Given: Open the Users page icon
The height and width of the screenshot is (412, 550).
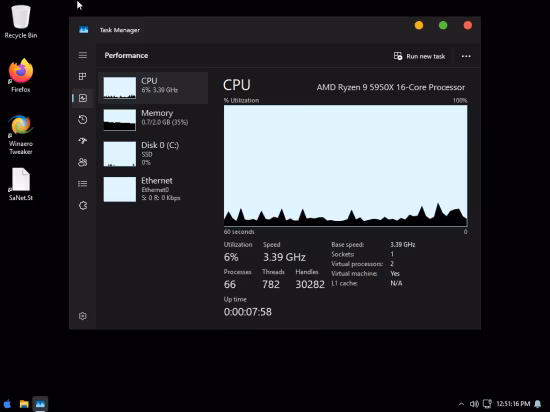Looking at the screenshot, I should (83, 162).
